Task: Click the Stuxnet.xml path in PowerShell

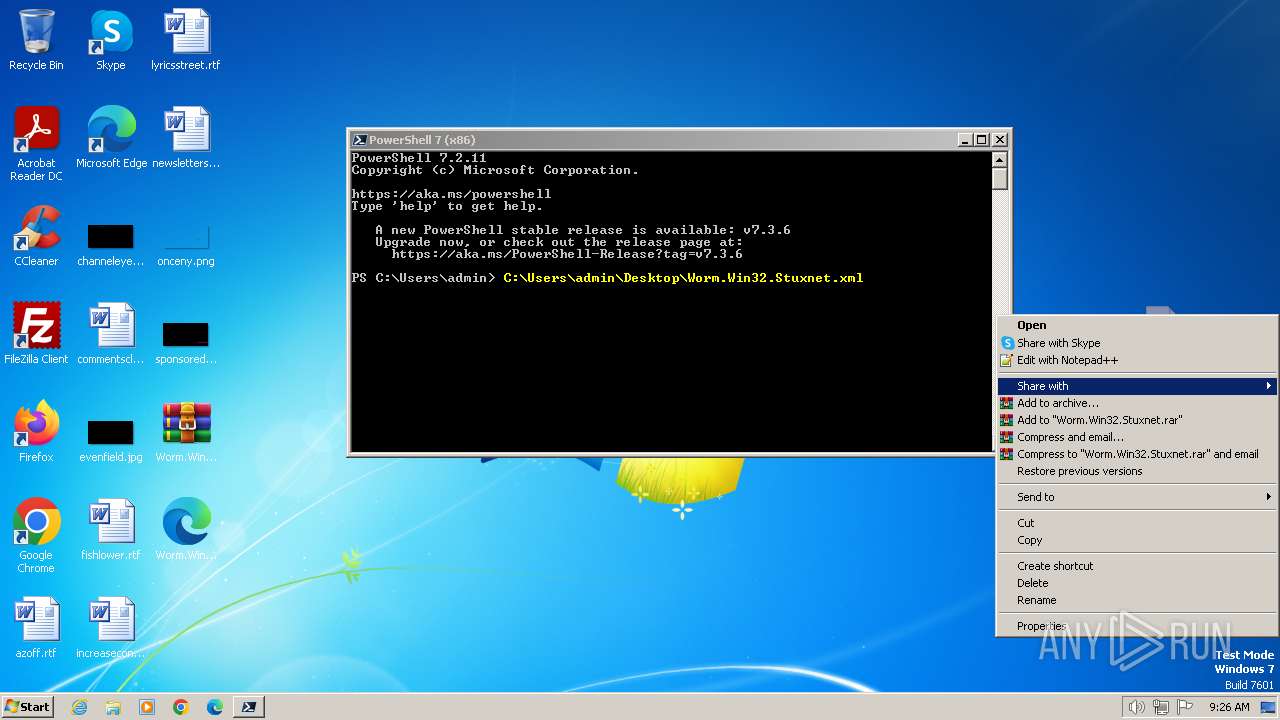Action: pos(683,278)
